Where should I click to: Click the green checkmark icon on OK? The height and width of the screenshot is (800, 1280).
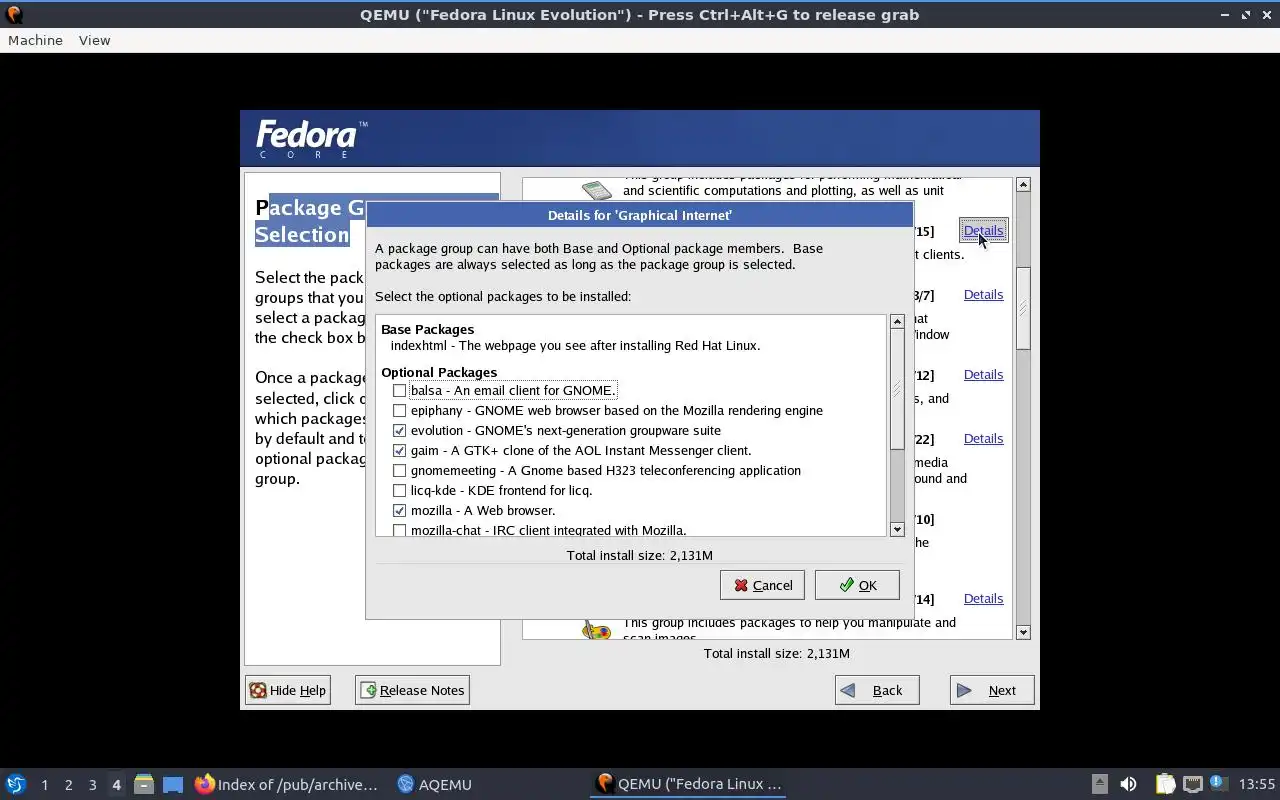pyautogui.click(x=847, y=585)
